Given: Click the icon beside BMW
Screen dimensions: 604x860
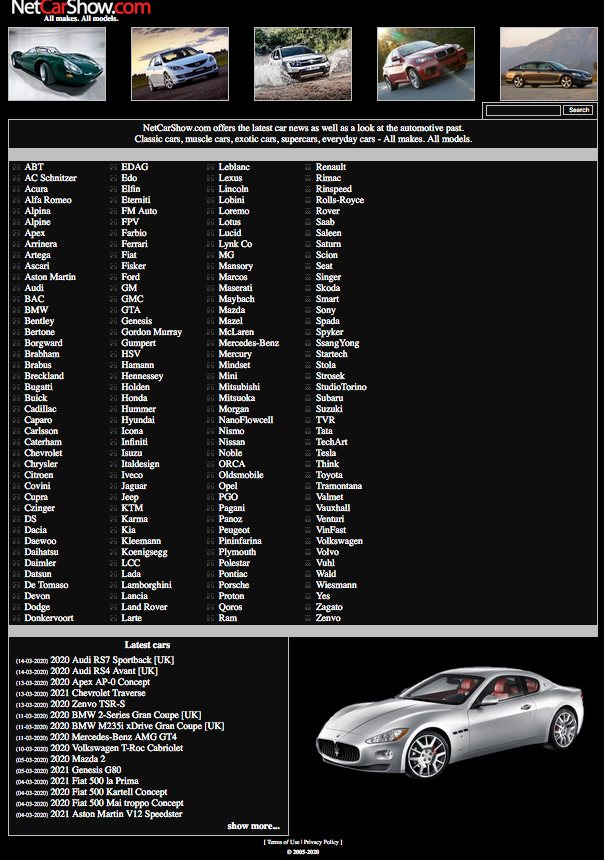Looking at the screenshot, I should (16, 310).
